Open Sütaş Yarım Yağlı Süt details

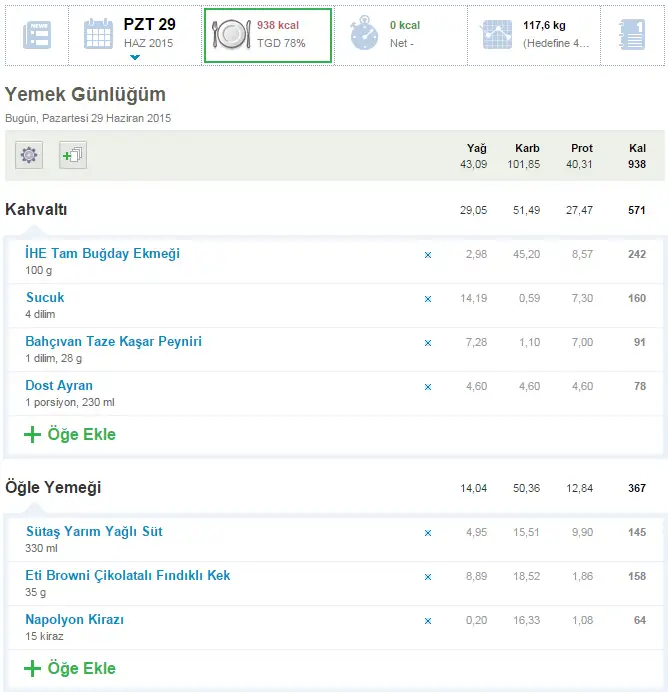click(x=94, y=532)
